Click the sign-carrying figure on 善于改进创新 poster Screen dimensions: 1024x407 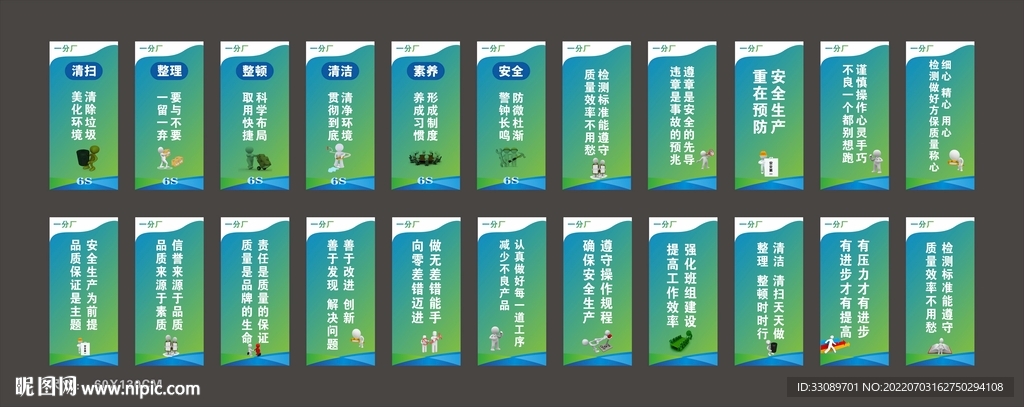pos(357,338)
